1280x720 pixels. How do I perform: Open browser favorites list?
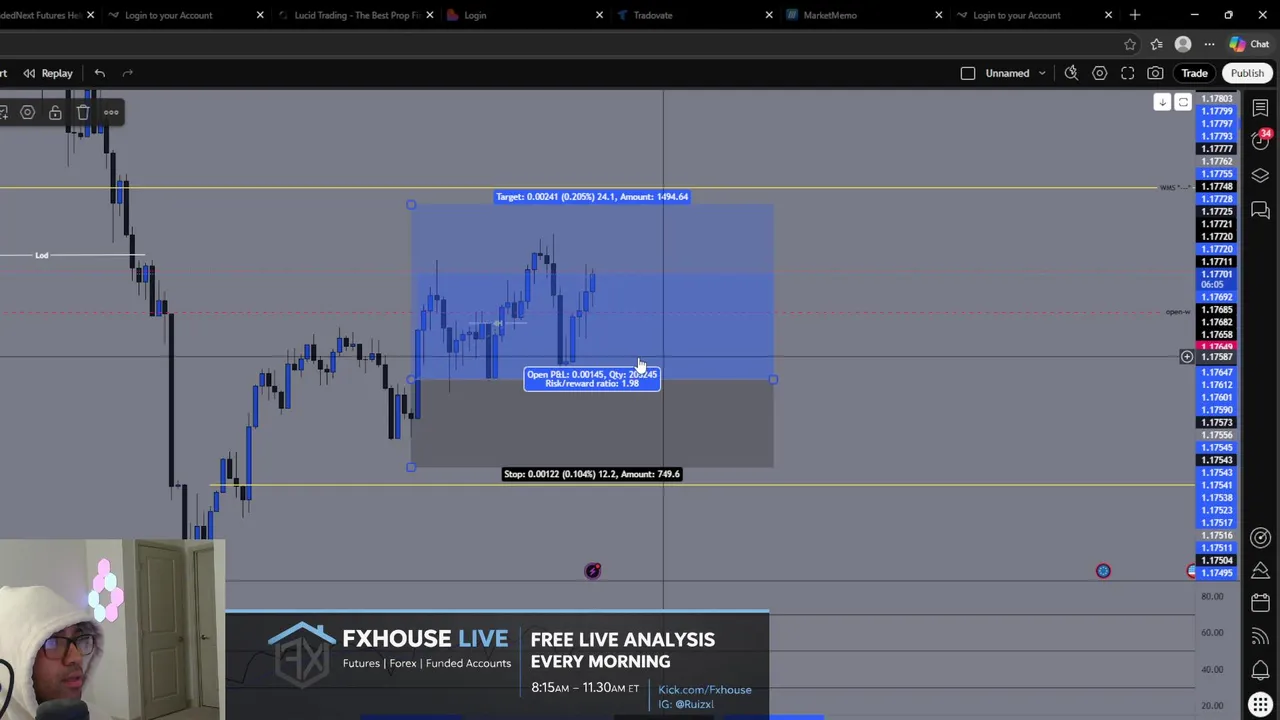point(1157,44)
